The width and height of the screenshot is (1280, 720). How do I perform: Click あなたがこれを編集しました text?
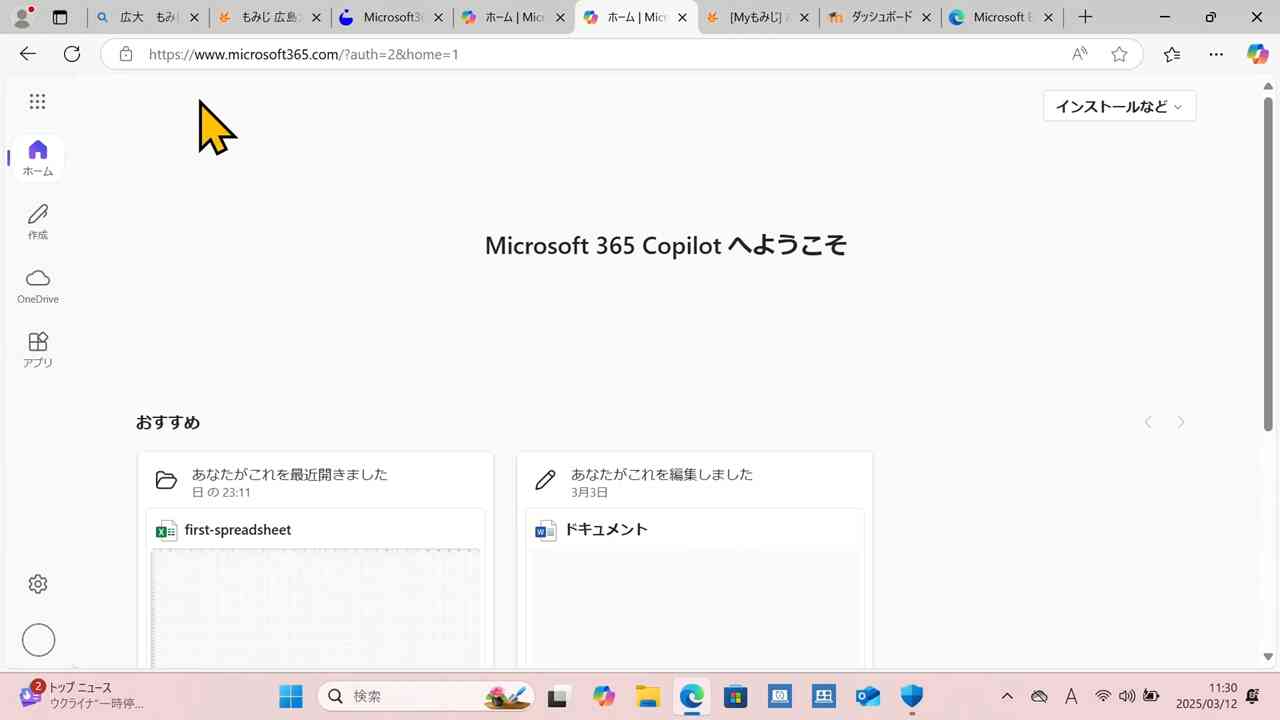(662, 474)
